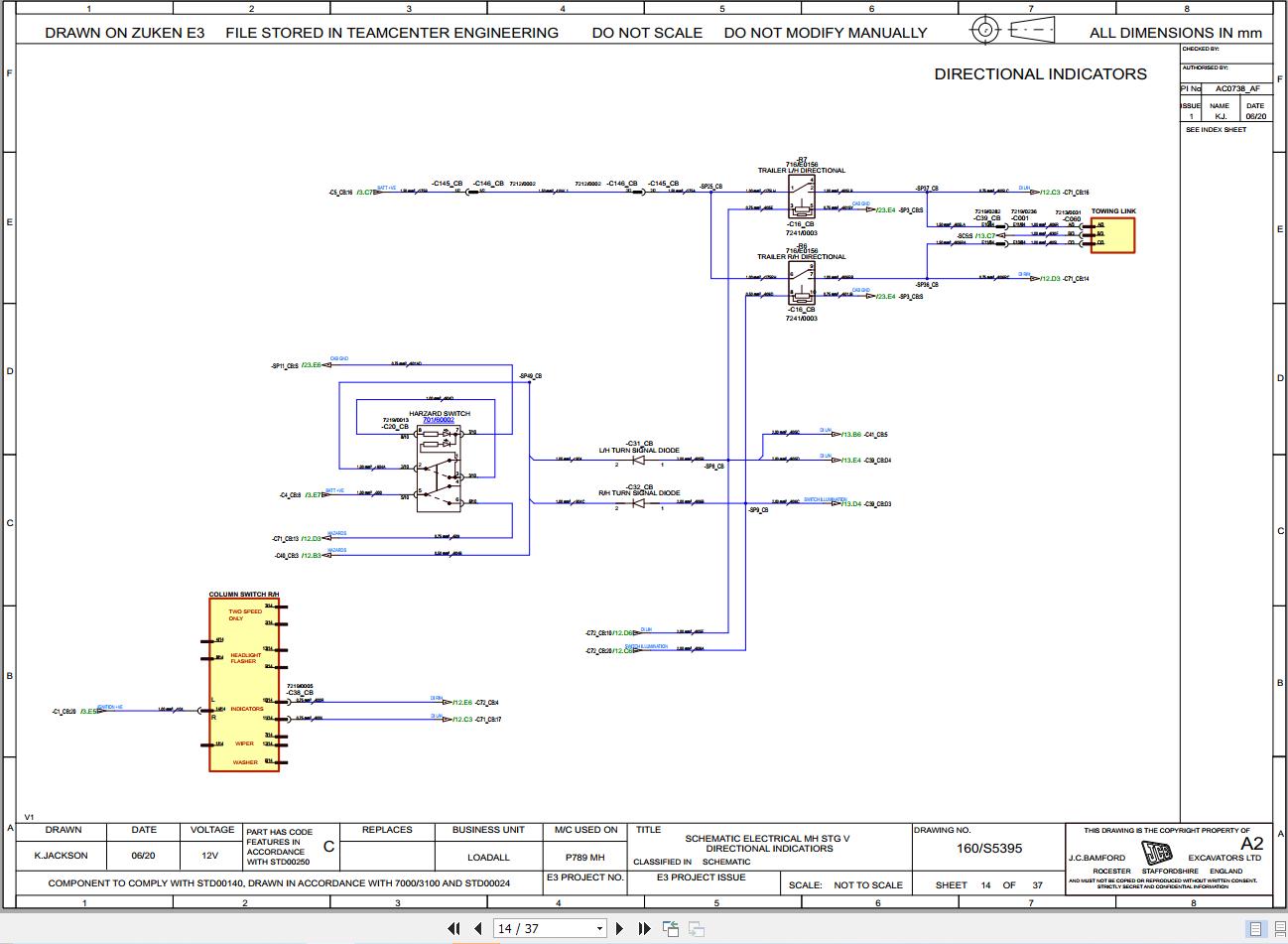1288x944 pixels.
Task: Click the TRAILER L/H DIRECTIONAL relay symbol
Action: 802,198
